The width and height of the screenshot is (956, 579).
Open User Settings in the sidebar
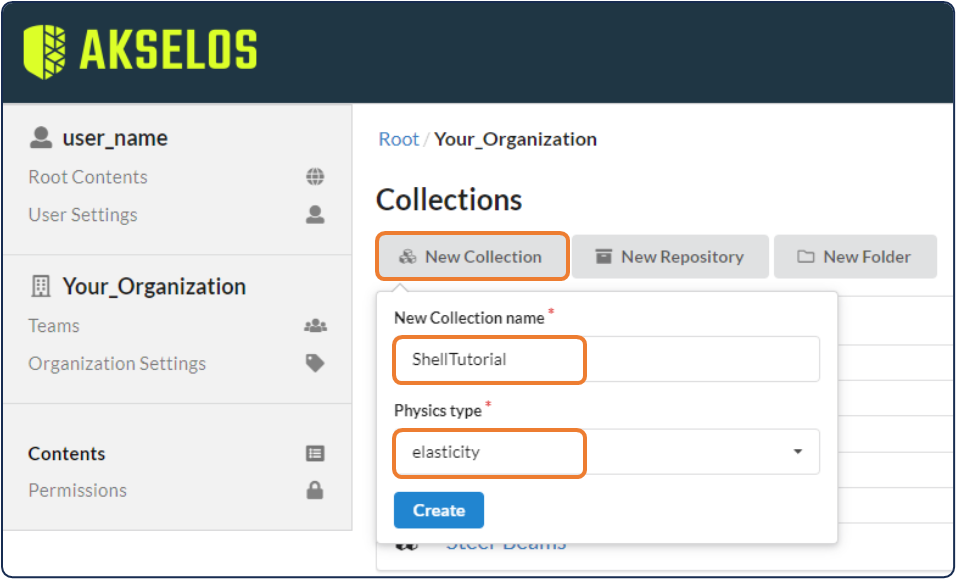83,215
